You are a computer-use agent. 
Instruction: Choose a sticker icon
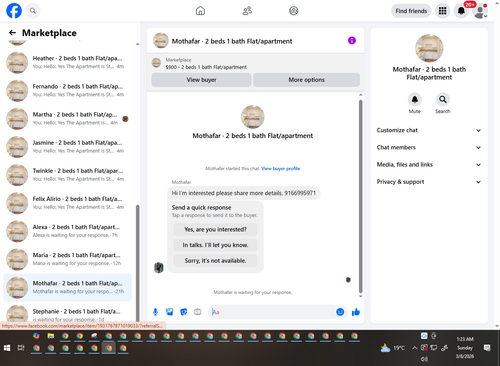coord(184,312)
